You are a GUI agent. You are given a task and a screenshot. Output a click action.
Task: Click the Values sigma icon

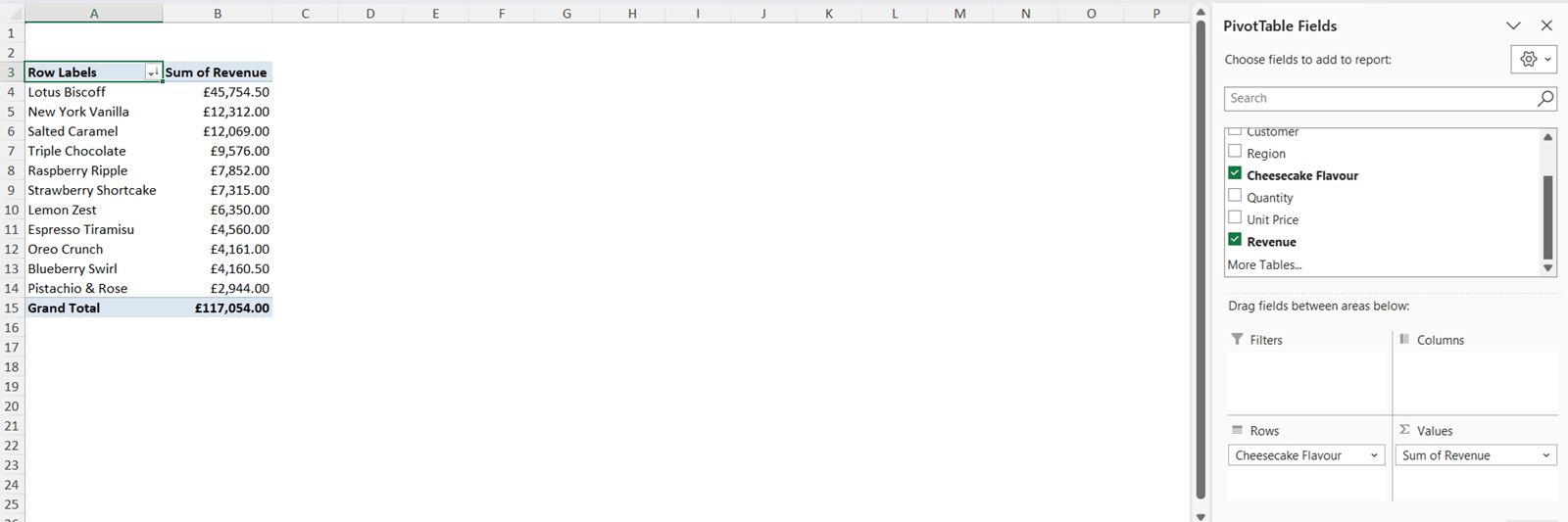tap(1404, 430)
